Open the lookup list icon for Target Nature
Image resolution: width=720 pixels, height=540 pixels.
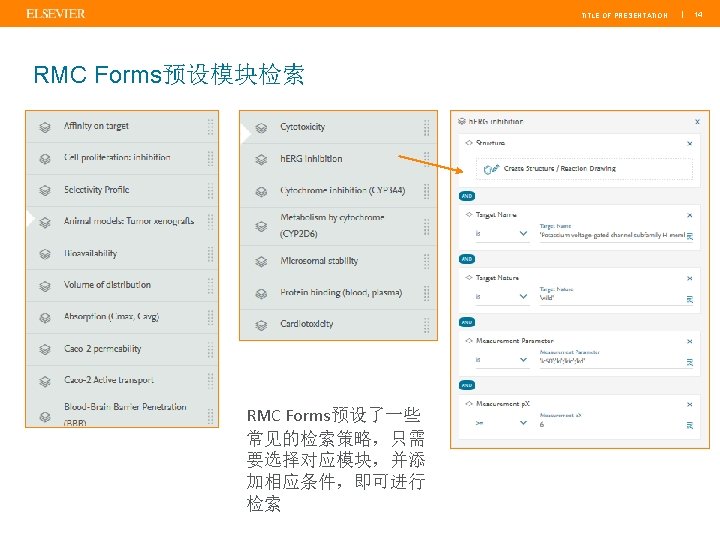(x=690, y=299)
